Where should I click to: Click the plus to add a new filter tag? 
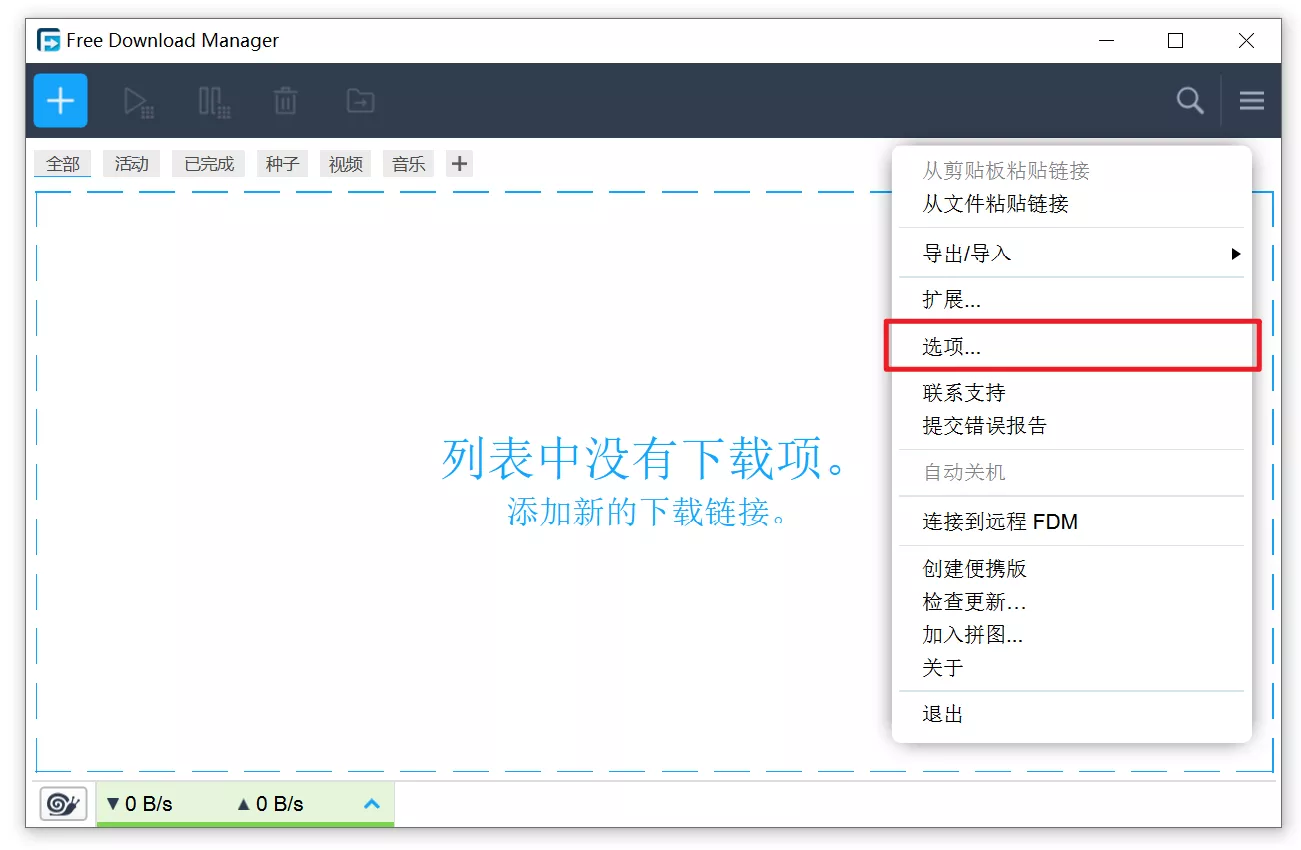458,163
